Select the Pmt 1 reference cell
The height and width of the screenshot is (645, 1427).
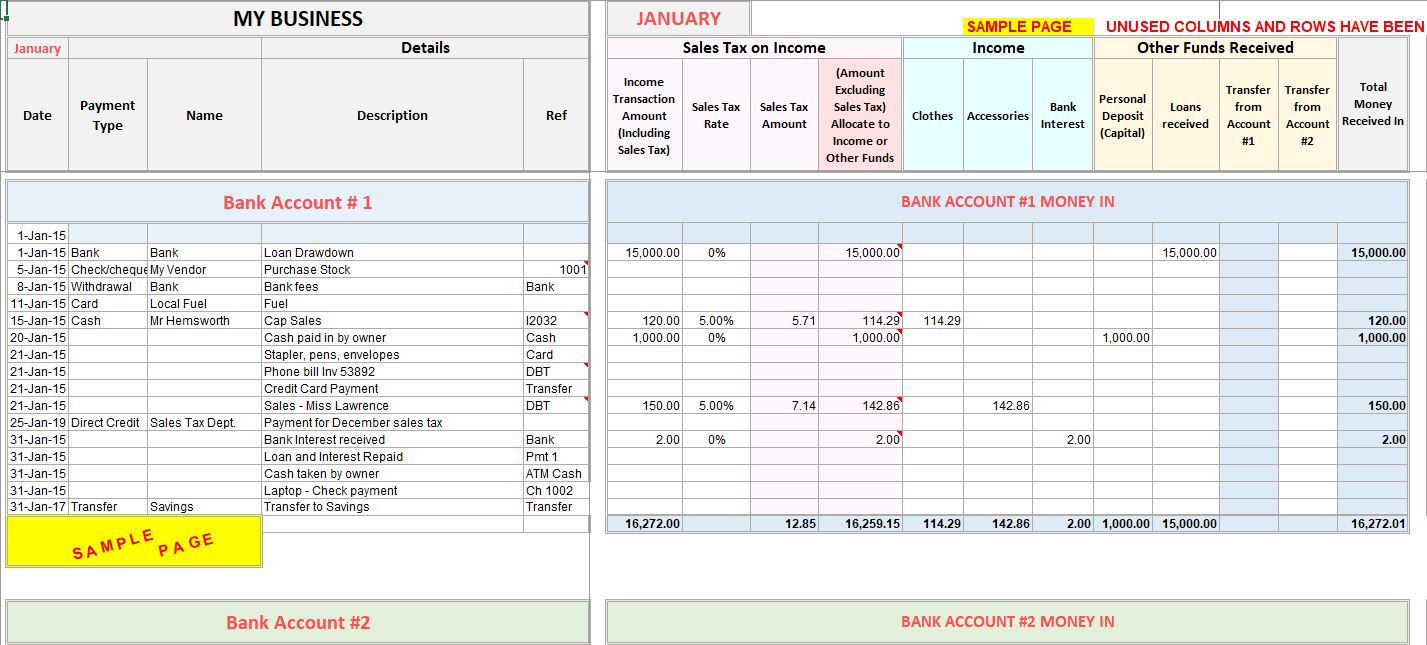tap(556, 457)
